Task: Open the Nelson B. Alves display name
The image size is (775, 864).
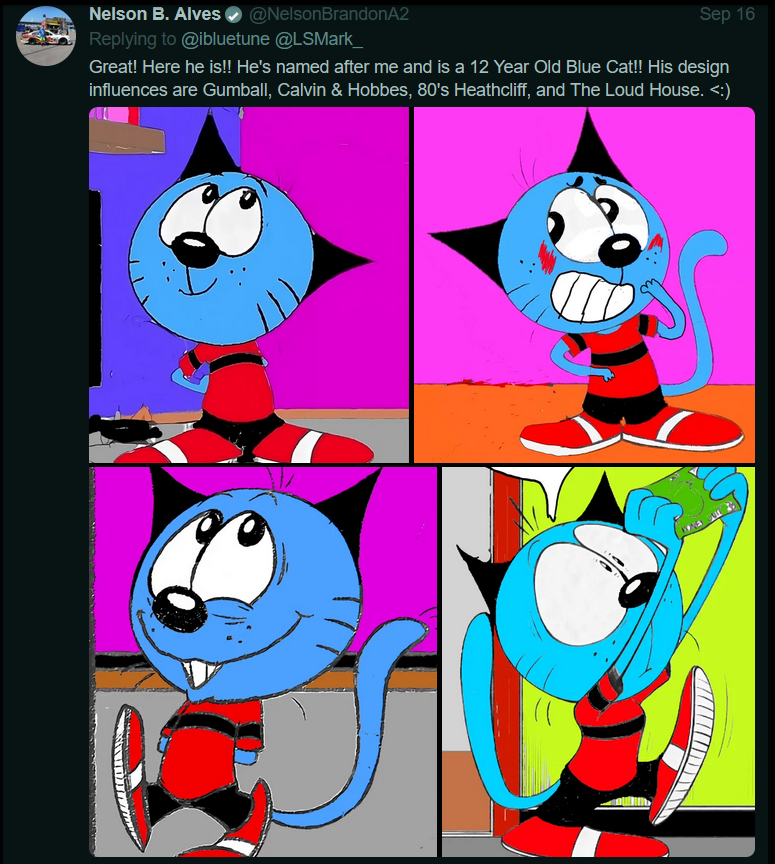Action: pos(155,14)
